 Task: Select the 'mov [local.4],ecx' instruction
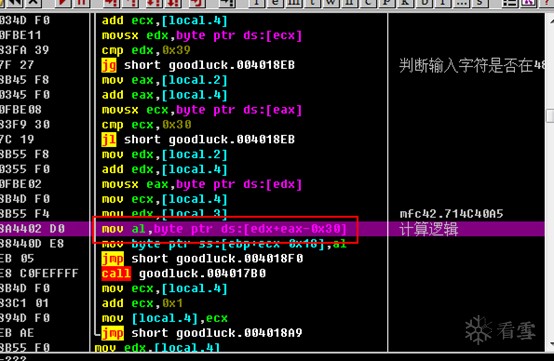click(x=164, y=318)
